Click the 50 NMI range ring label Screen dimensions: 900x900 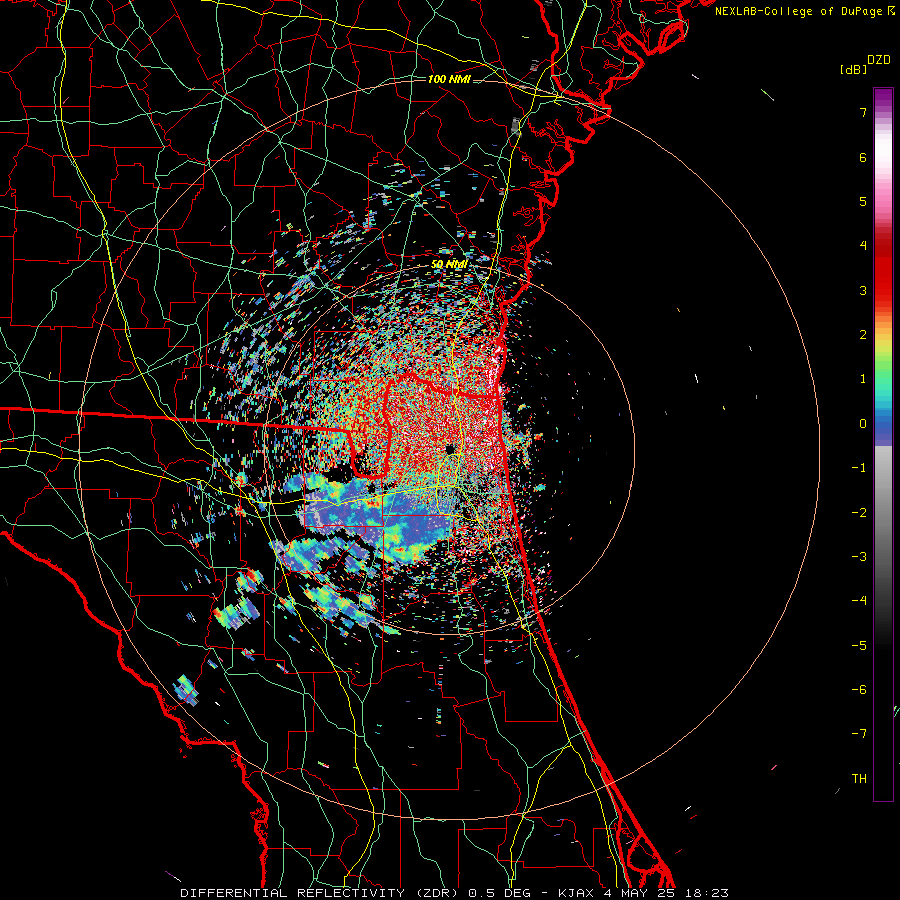point(449,264)
